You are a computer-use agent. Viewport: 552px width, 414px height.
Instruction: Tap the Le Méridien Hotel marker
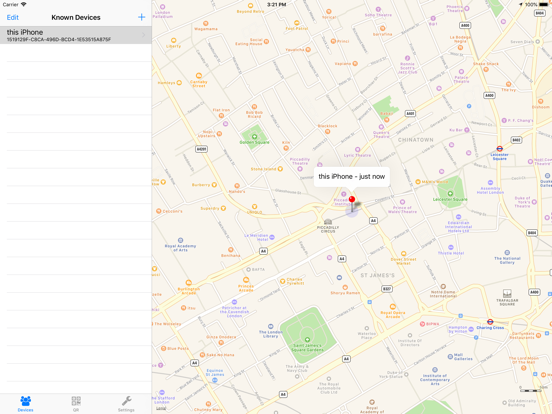click(272, 238)
